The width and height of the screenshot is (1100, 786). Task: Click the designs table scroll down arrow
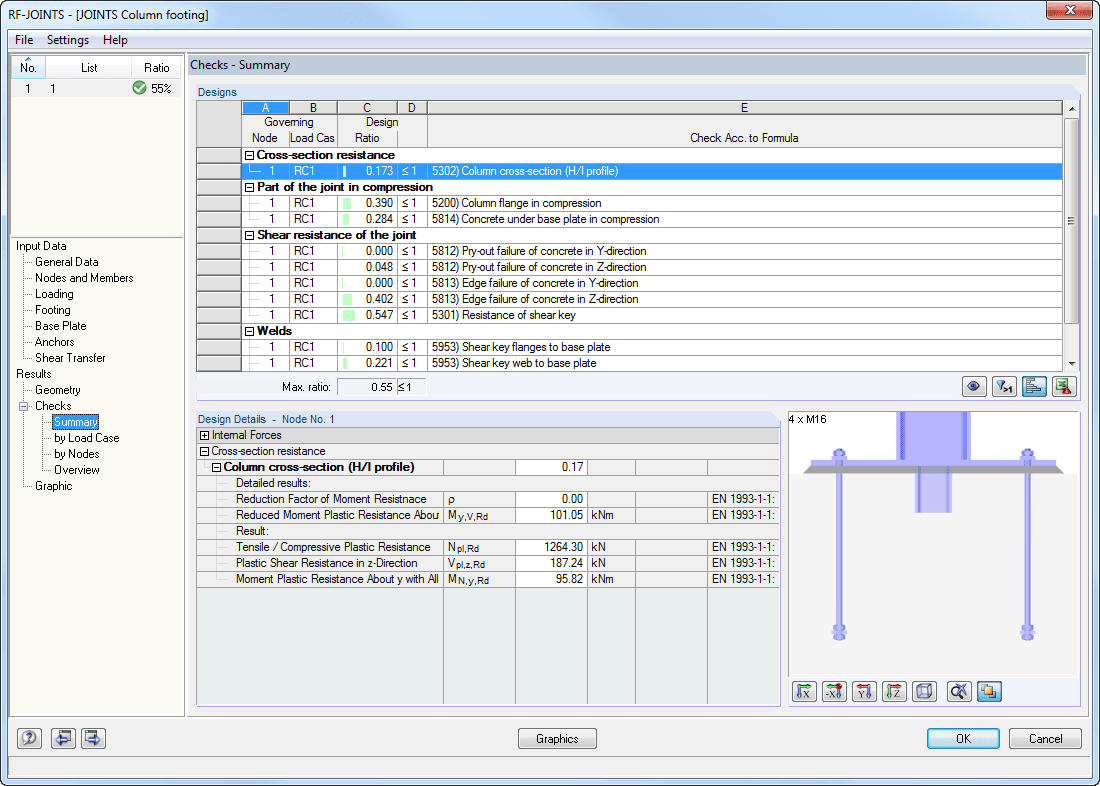pos(1071,364)
